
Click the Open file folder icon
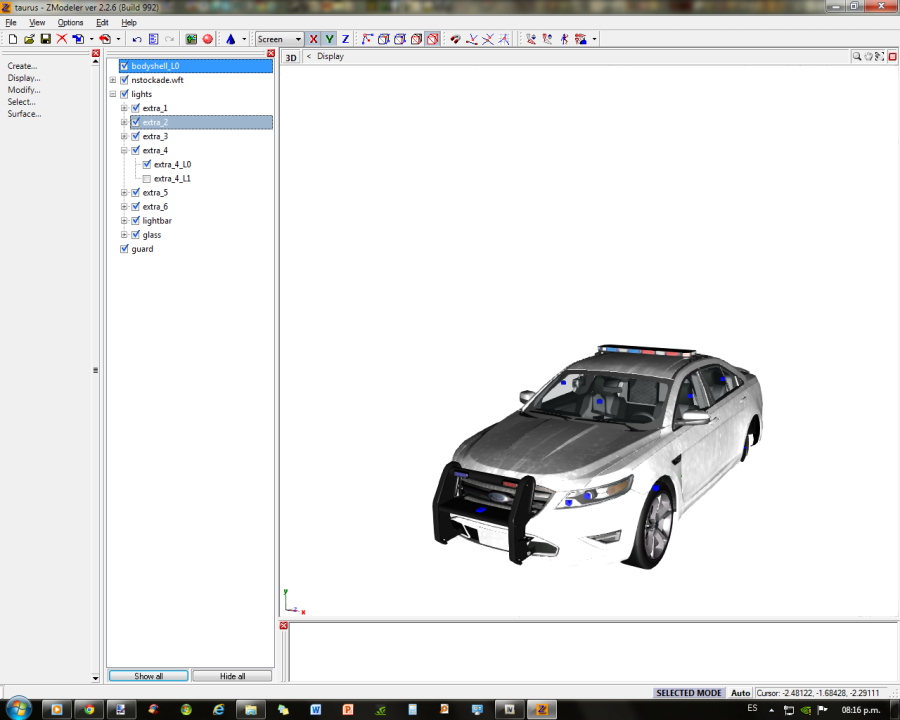[x=29, y=39]
